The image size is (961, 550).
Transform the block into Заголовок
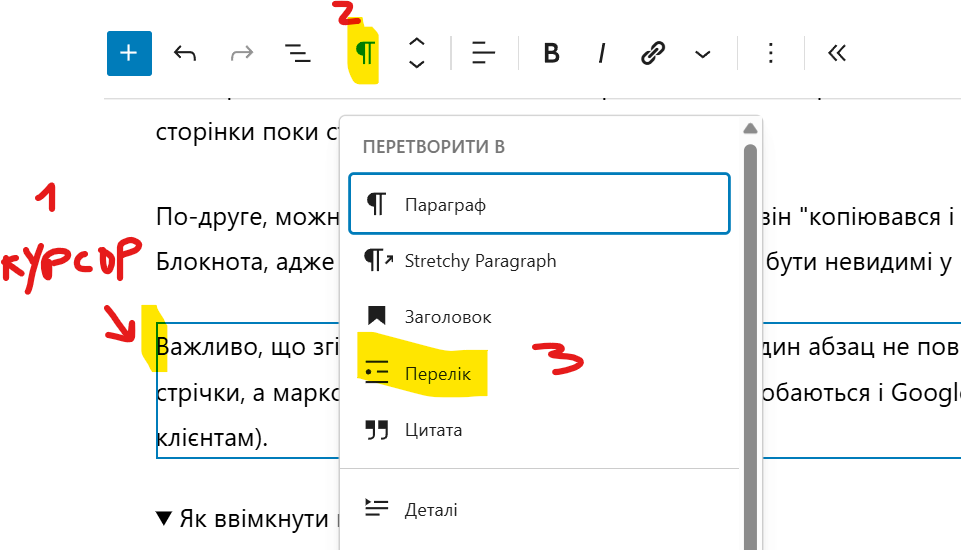tap(447, 317)
